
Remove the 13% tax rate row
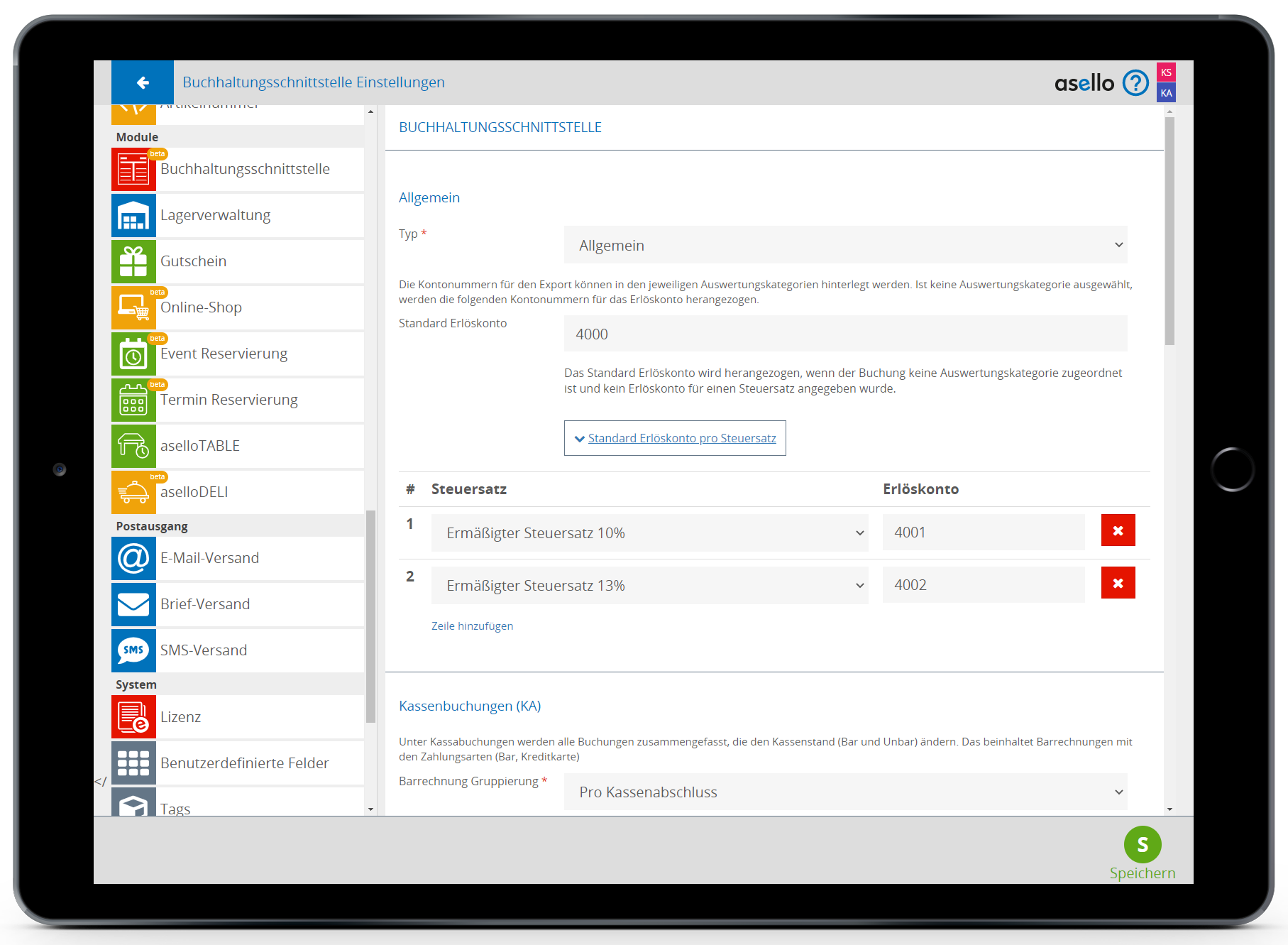1118,584
